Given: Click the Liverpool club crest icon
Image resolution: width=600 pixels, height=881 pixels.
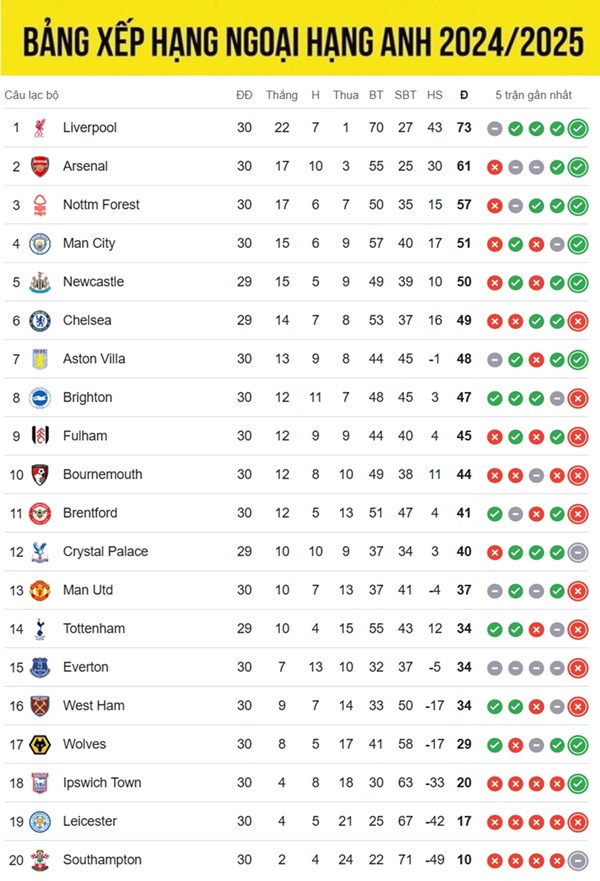Looking at the screenshot, I should point(40,128).
